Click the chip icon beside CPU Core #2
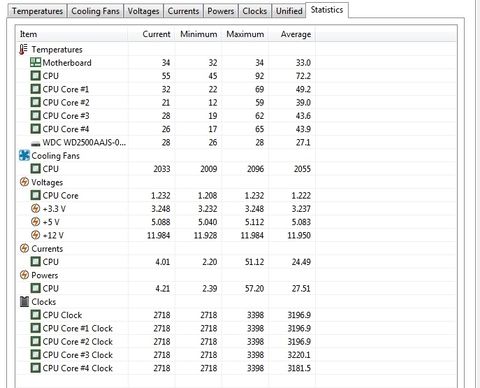This screenshot has height=388, width=480. (x=35, y=102)
